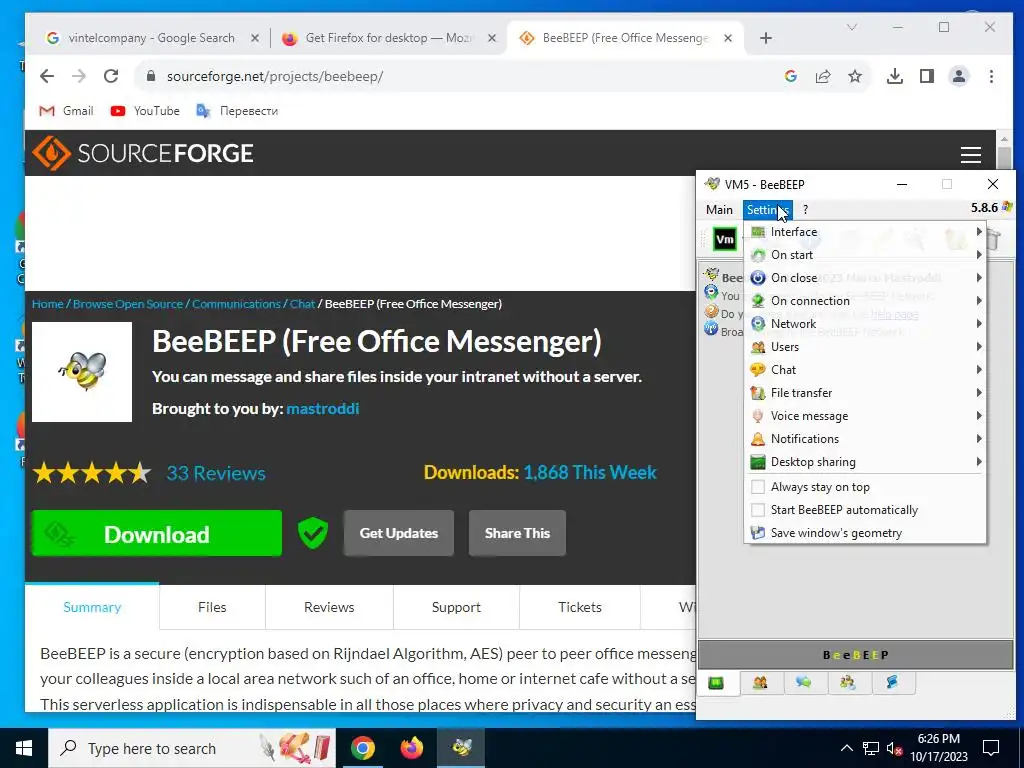Click the SourceForge logo
This screenshot has height=768, width=1024.
(x=143, y=153)
